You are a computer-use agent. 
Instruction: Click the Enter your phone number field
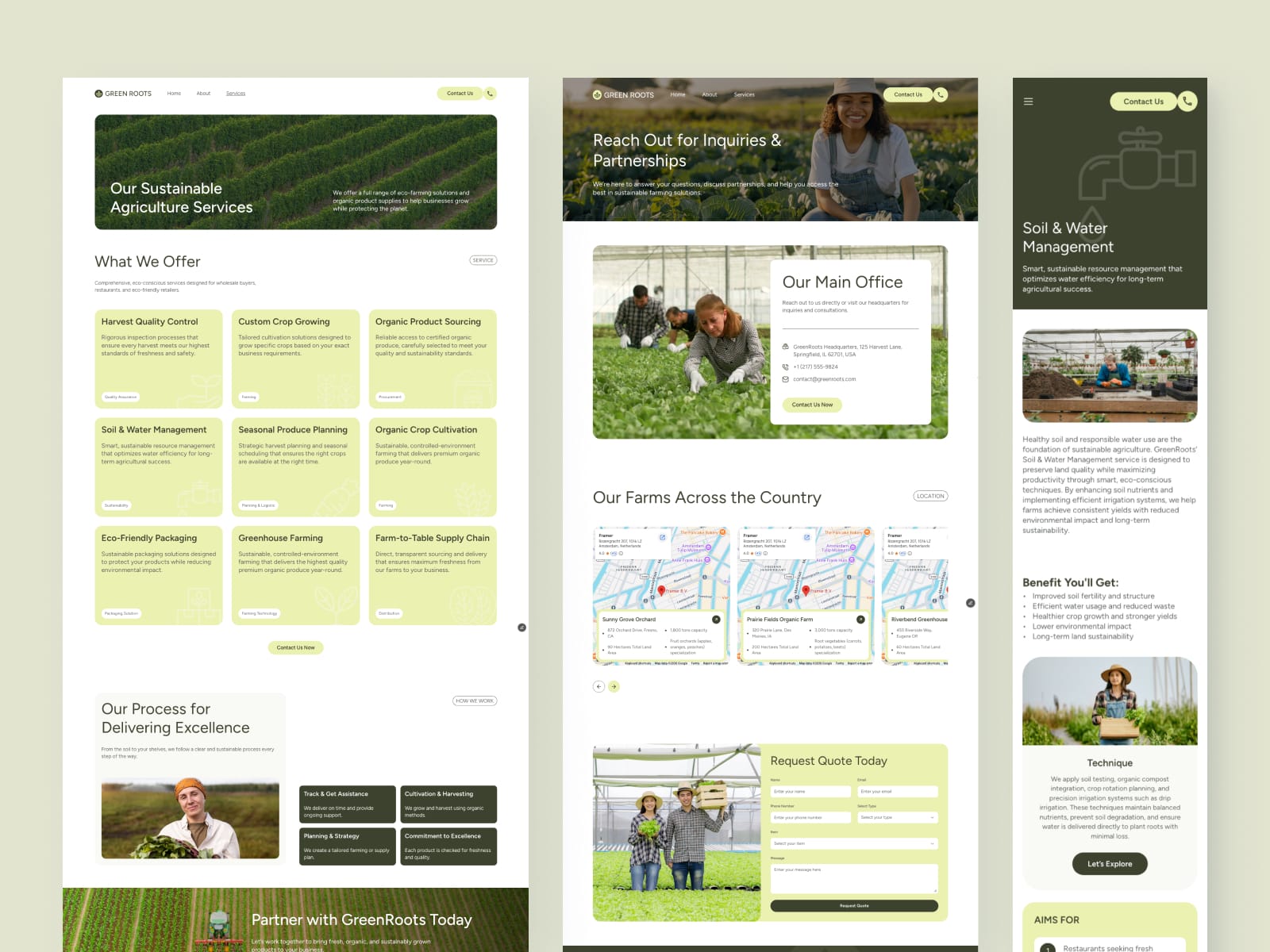click(810, 817)
